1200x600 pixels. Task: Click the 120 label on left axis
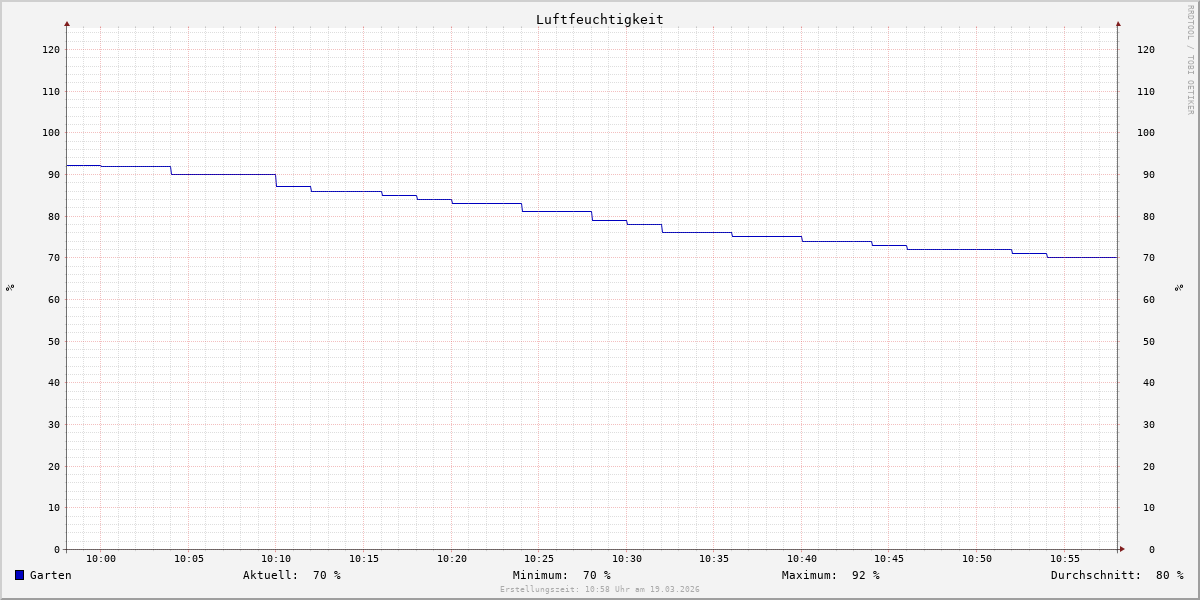pos(51,49)
